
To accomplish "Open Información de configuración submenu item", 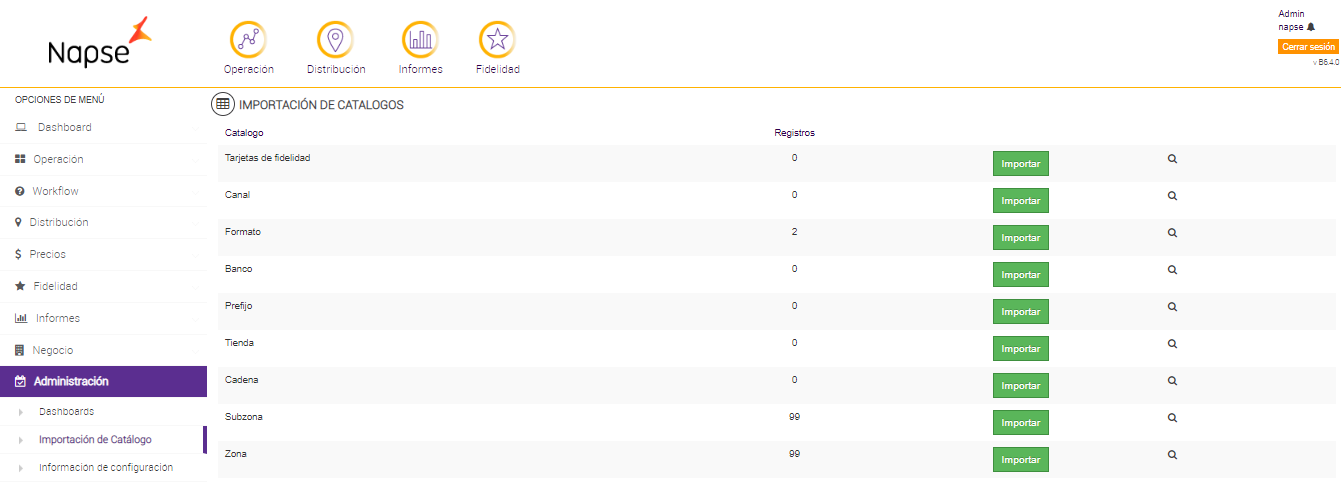I will (105, 467).
